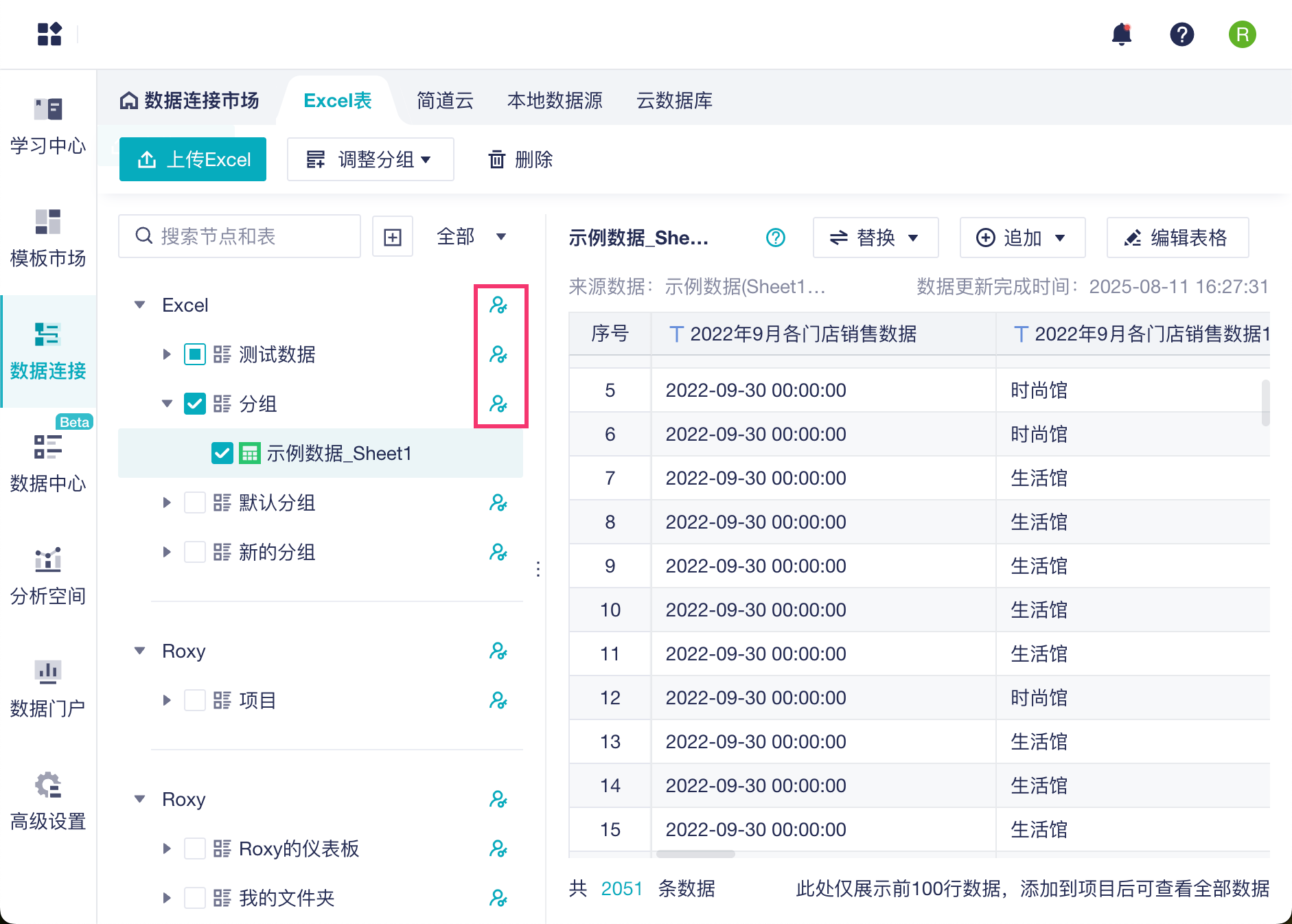Click the add group plus icon

tap(393, 237)
